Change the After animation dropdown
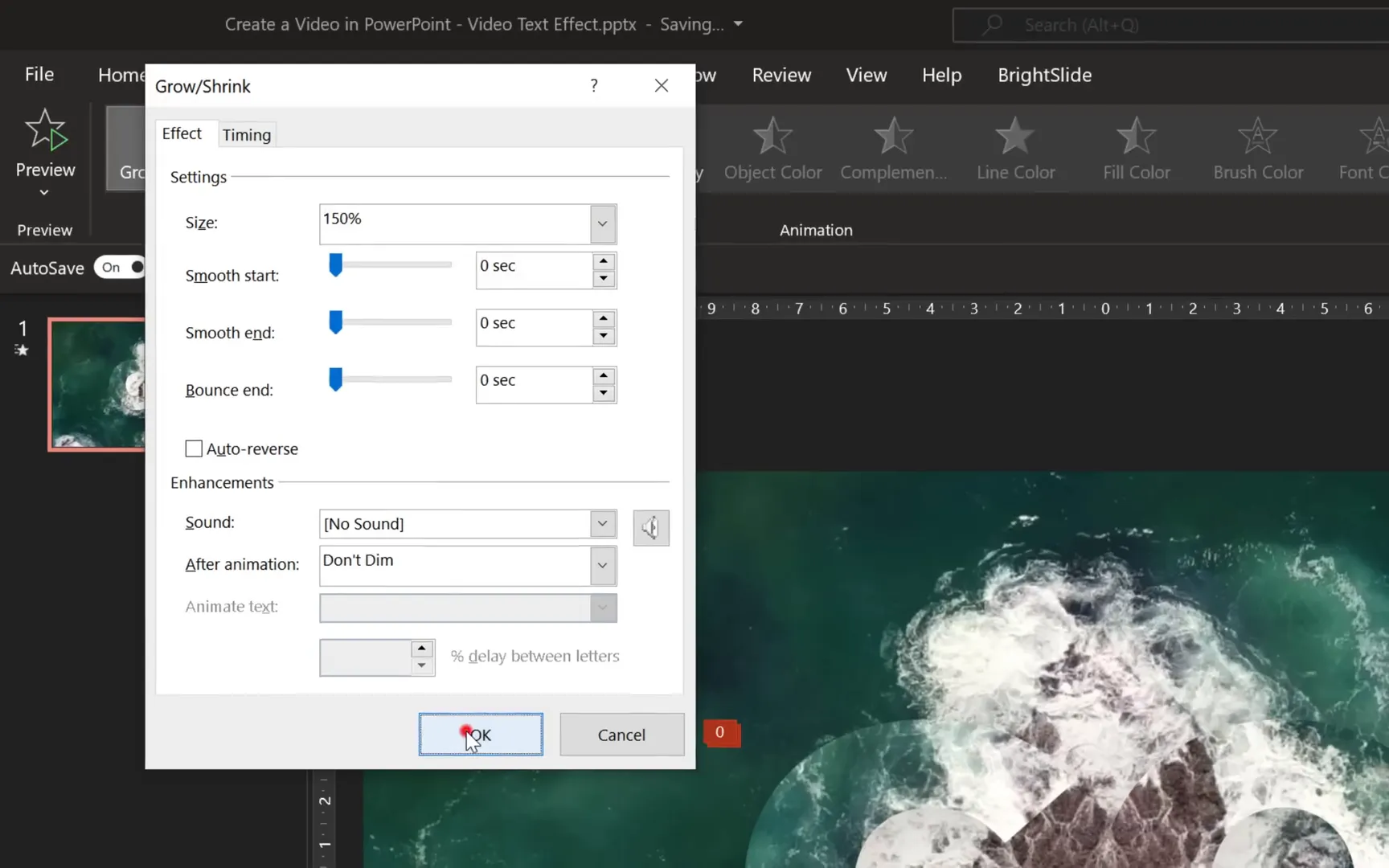Image resolution: width=1389 pixels, height=868 pixels. pos(602,565)
